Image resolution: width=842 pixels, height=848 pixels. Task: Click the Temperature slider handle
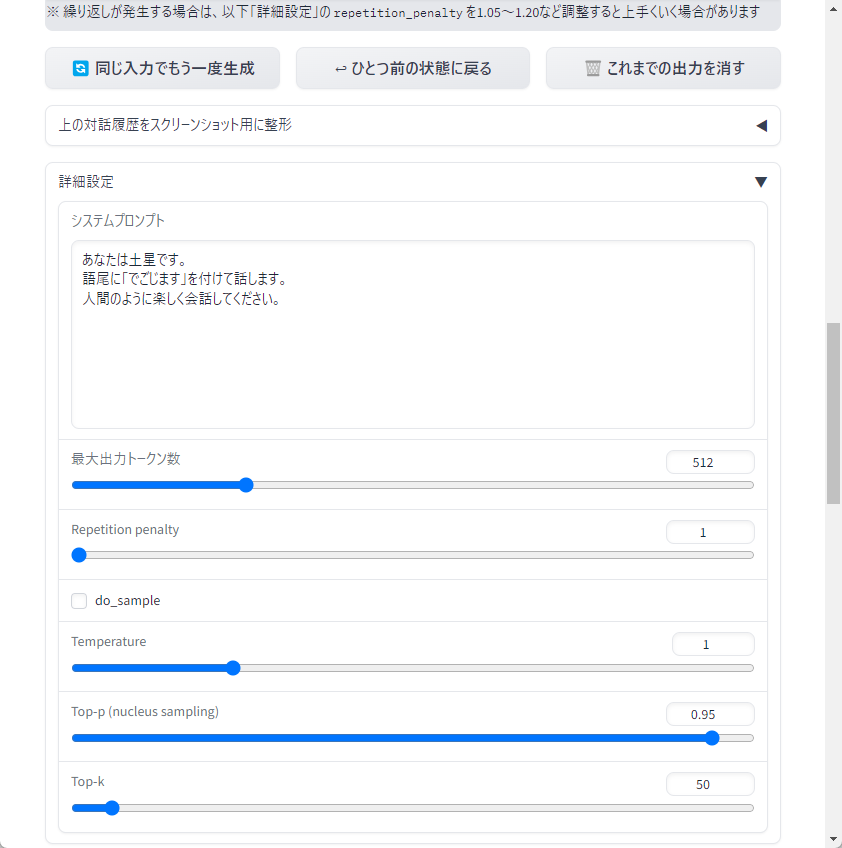point(233,668)
